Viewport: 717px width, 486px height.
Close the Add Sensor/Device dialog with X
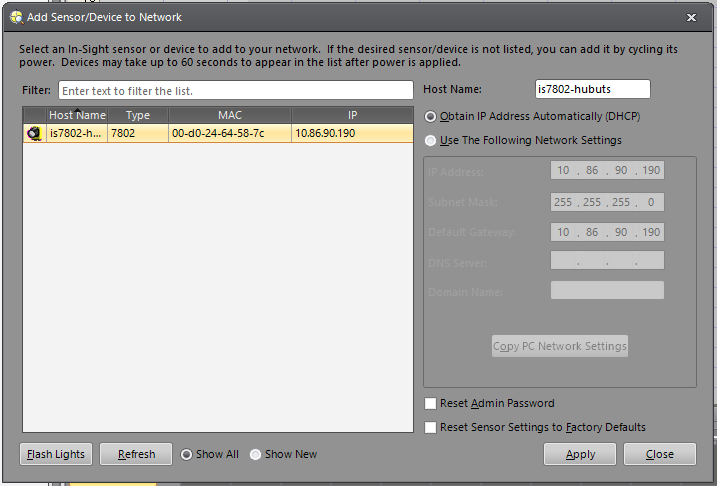pyautogui.click(x=691, y=17)
